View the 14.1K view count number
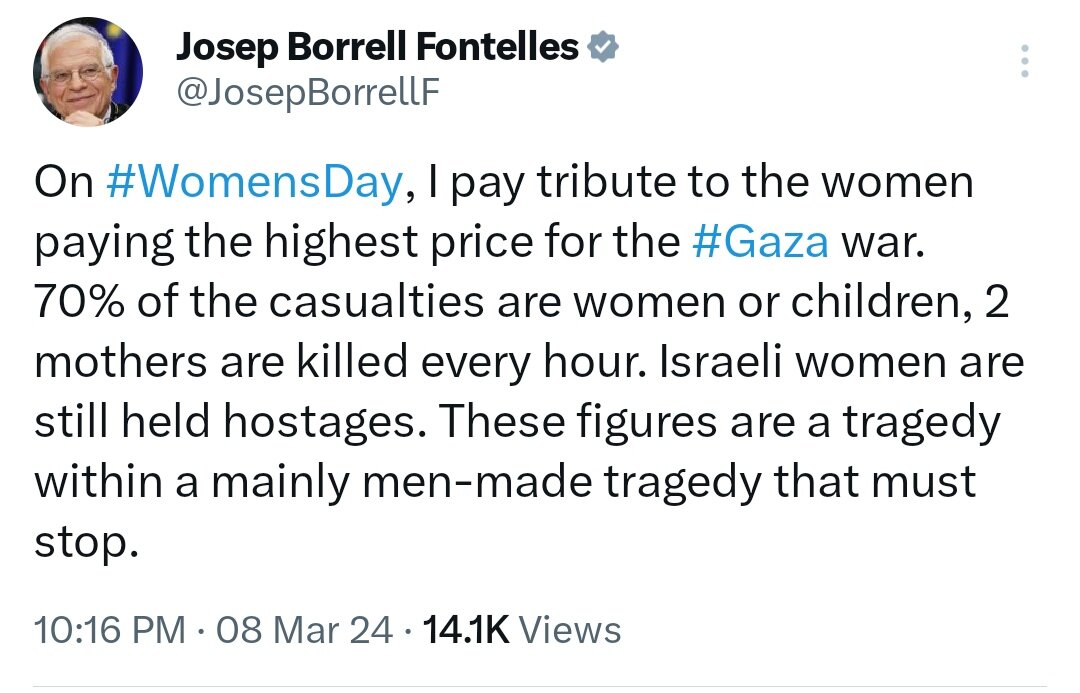Viewport: 1080px width, 693px height. [467, 630]
